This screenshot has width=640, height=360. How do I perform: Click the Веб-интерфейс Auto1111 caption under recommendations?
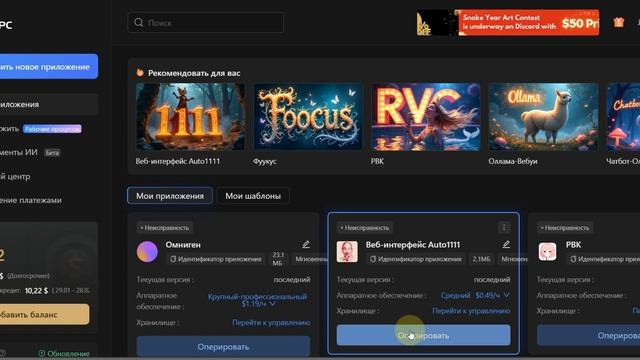[178, 161]
